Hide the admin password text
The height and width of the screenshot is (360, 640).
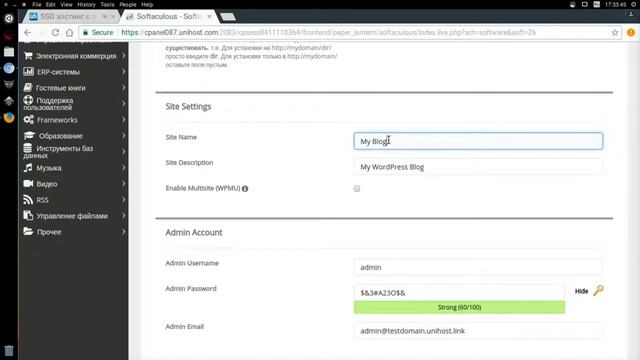581,291
